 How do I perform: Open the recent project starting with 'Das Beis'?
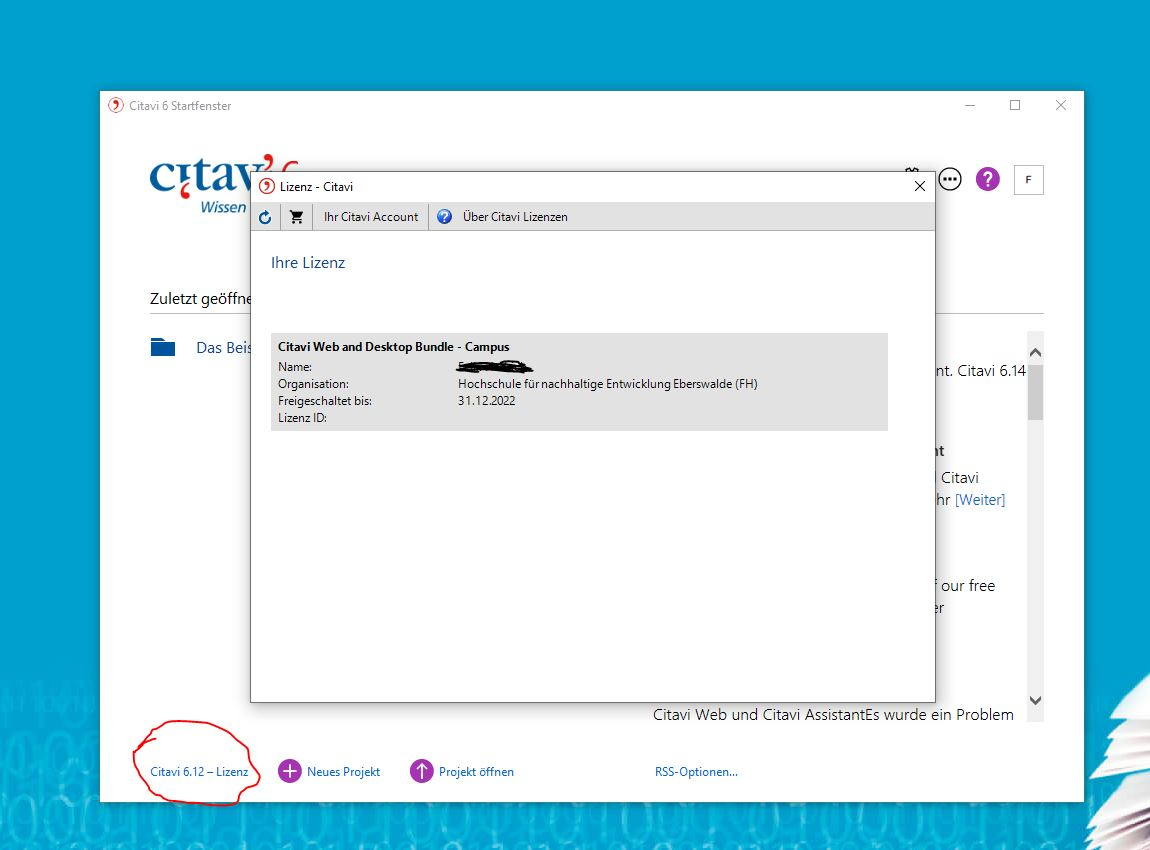(x=223, y=348)
